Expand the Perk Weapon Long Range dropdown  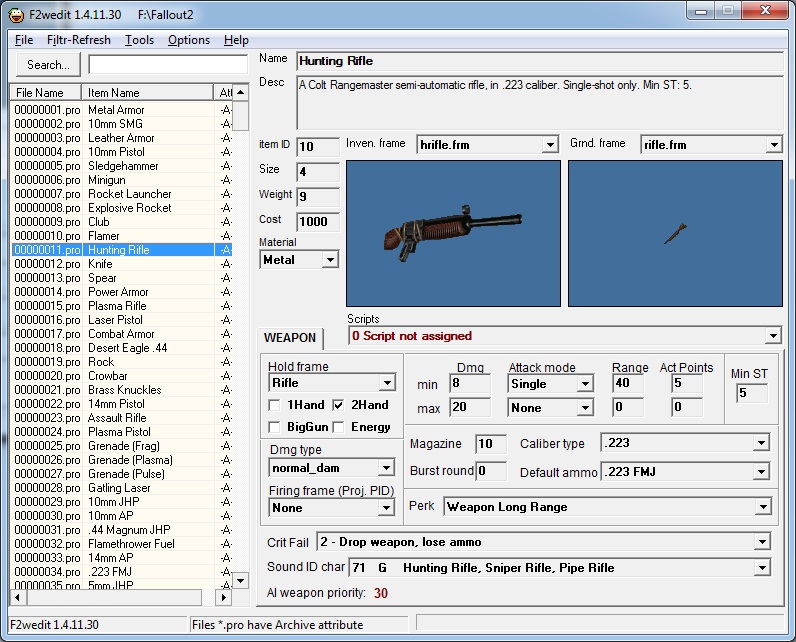pos(763,506)
